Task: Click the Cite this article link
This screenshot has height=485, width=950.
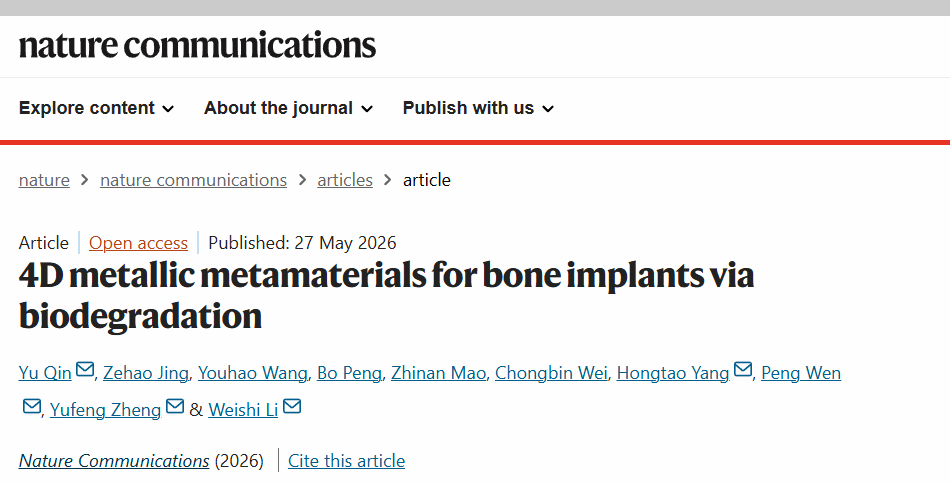Action: (347, 461)
